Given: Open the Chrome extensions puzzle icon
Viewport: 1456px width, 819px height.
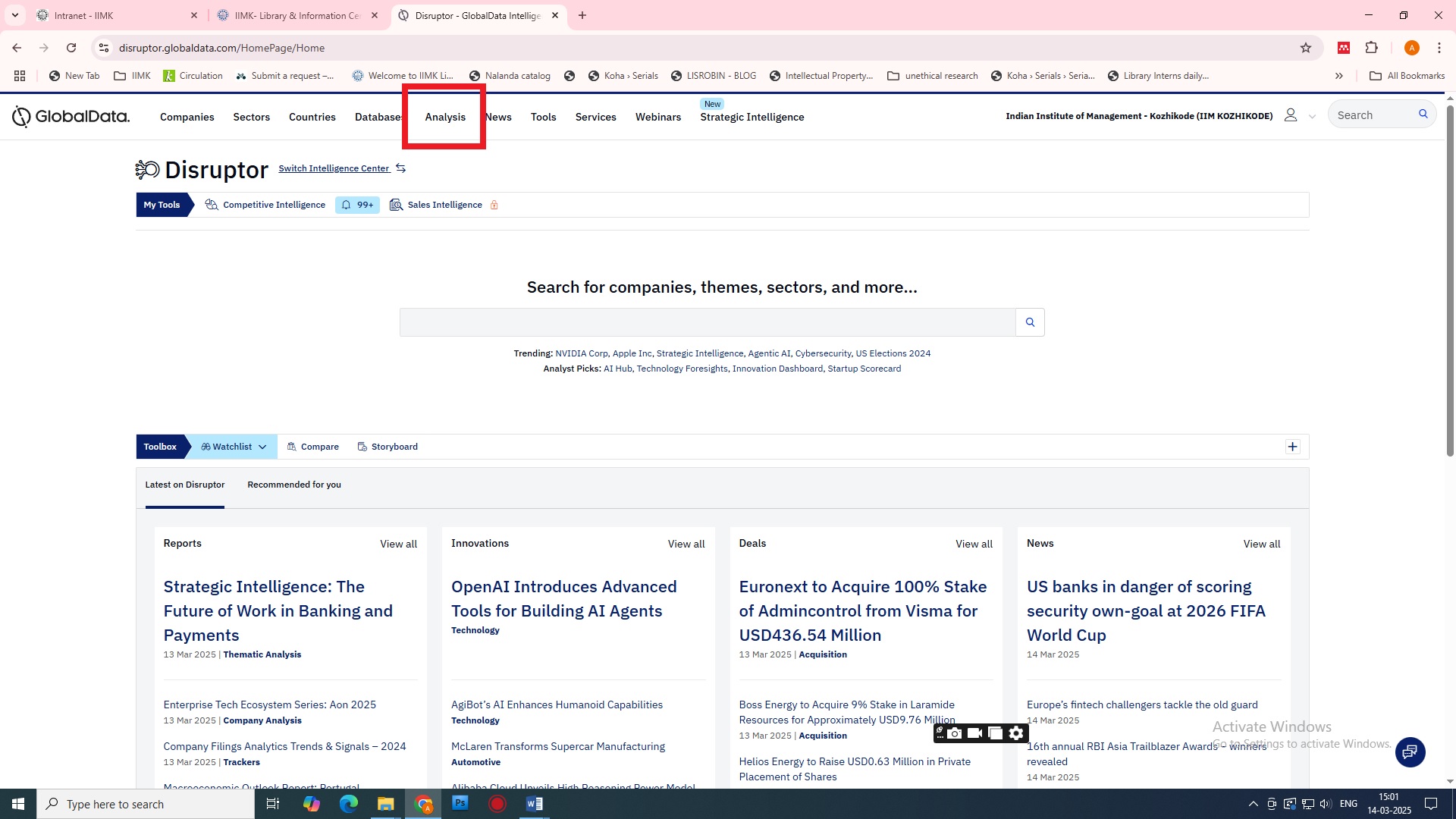Looking at the screenshot, I should (1371, 48).
